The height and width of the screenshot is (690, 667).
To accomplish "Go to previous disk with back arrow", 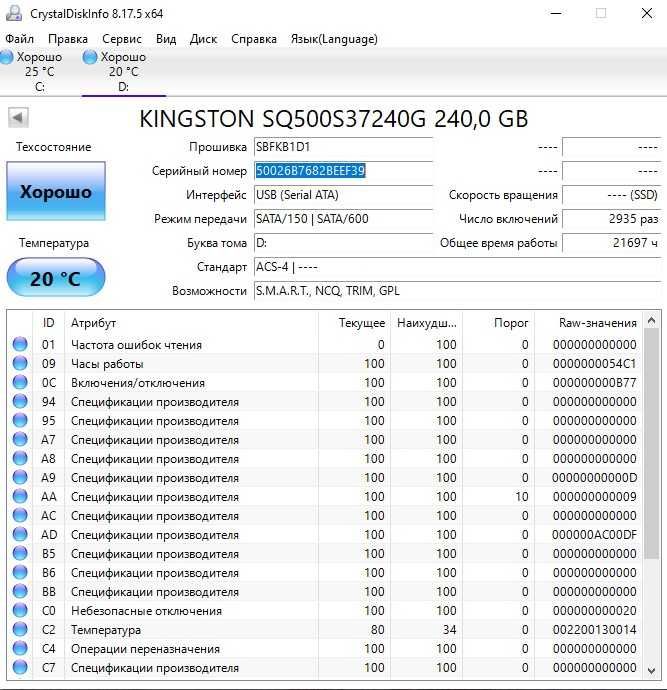I will (18, 117).
